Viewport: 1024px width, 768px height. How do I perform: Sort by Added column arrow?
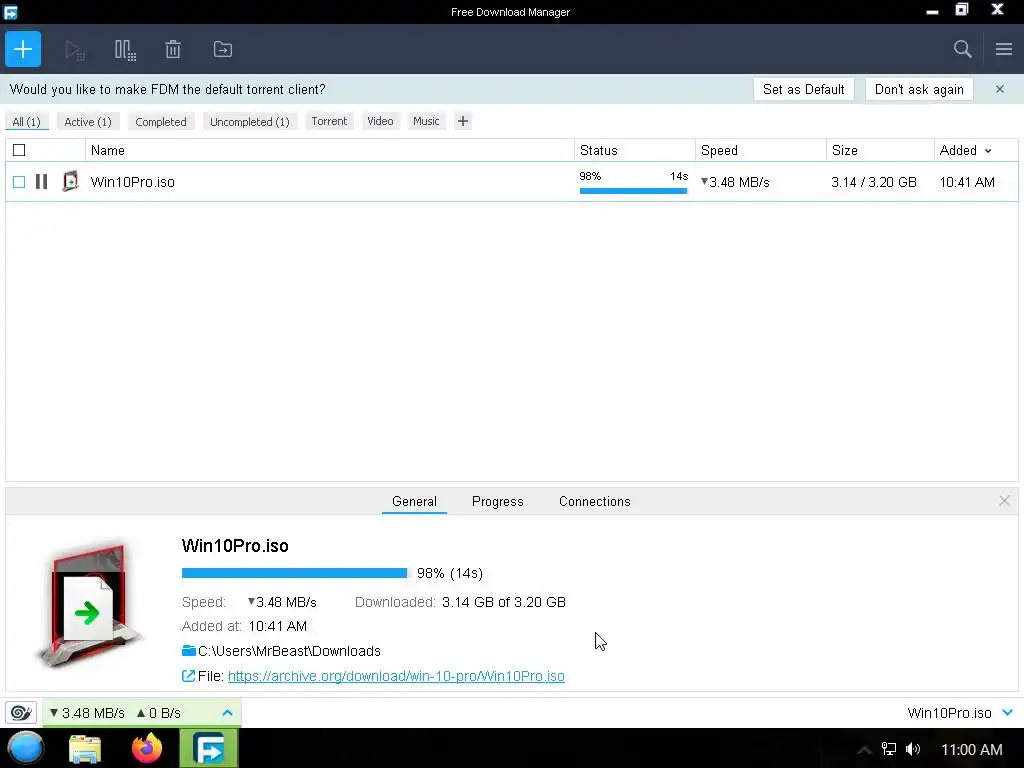click(988, 151)
